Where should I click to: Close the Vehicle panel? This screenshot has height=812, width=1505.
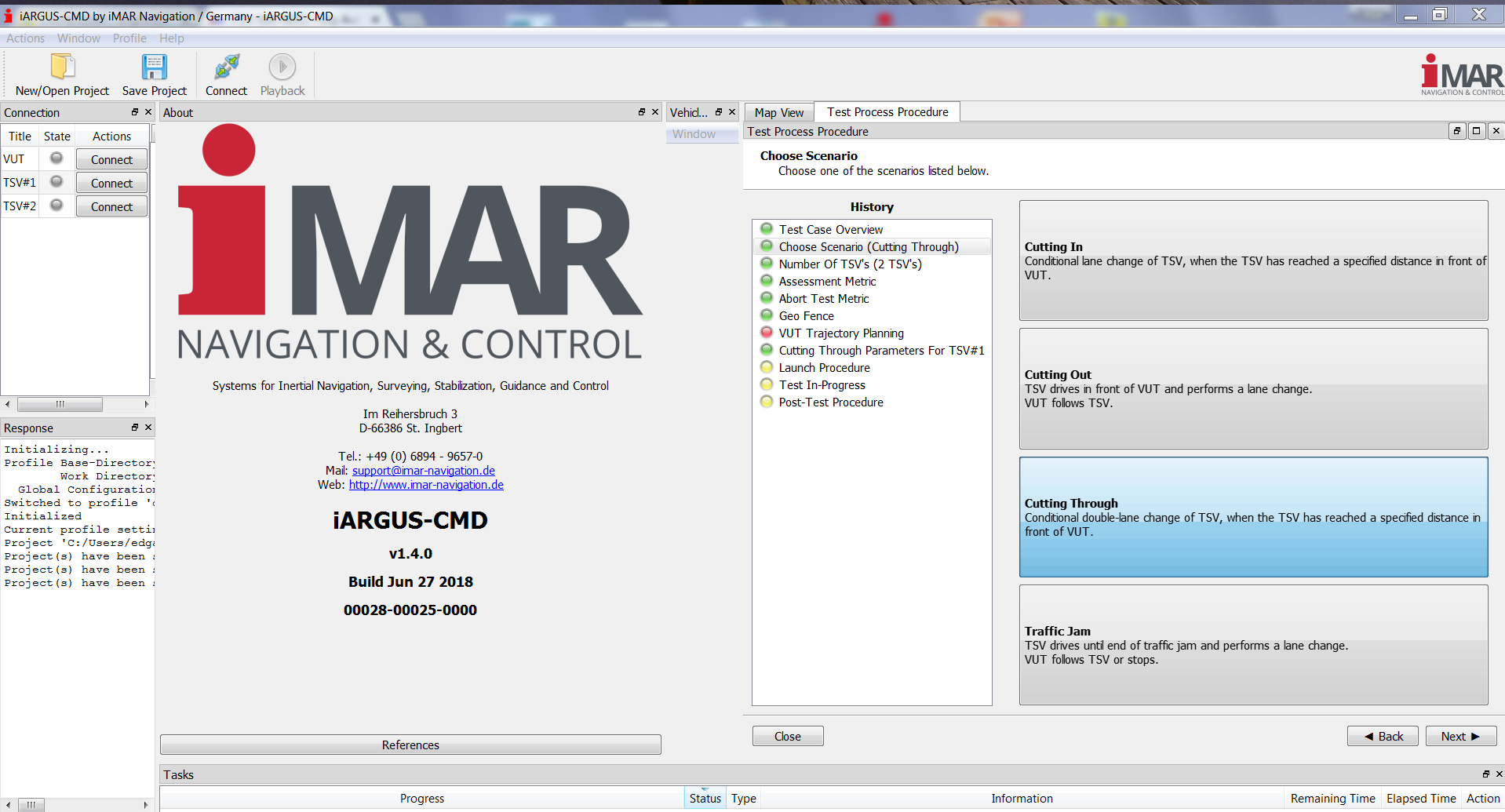(732, 112)
